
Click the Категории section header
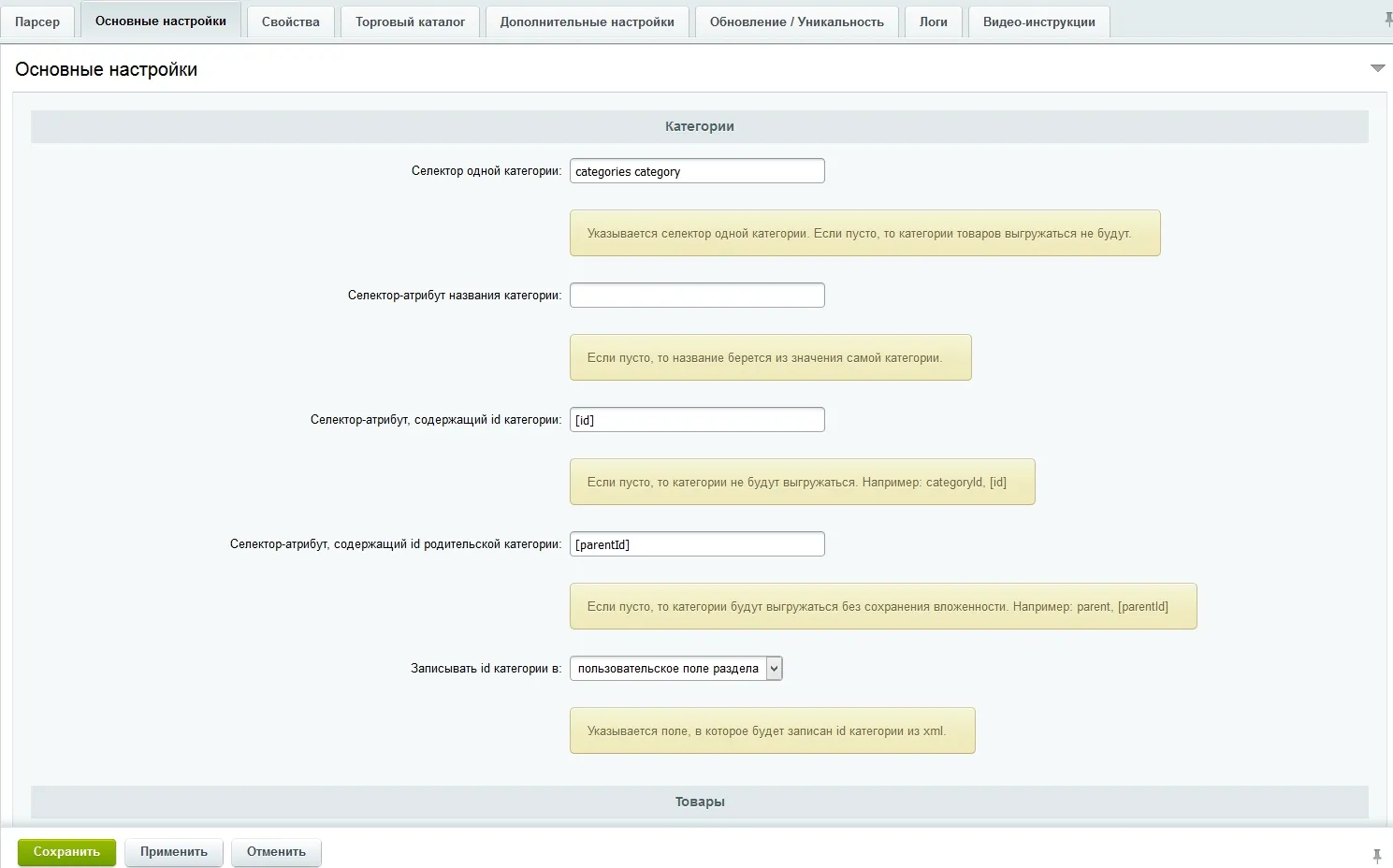(700, 126)
